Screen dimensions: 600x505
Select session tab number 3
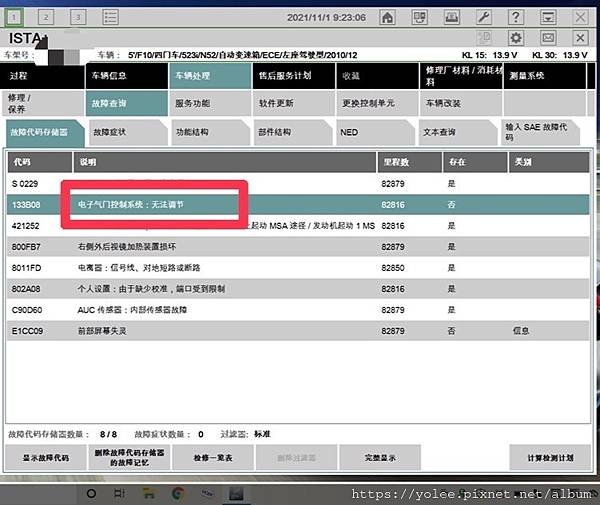(78, 17)
